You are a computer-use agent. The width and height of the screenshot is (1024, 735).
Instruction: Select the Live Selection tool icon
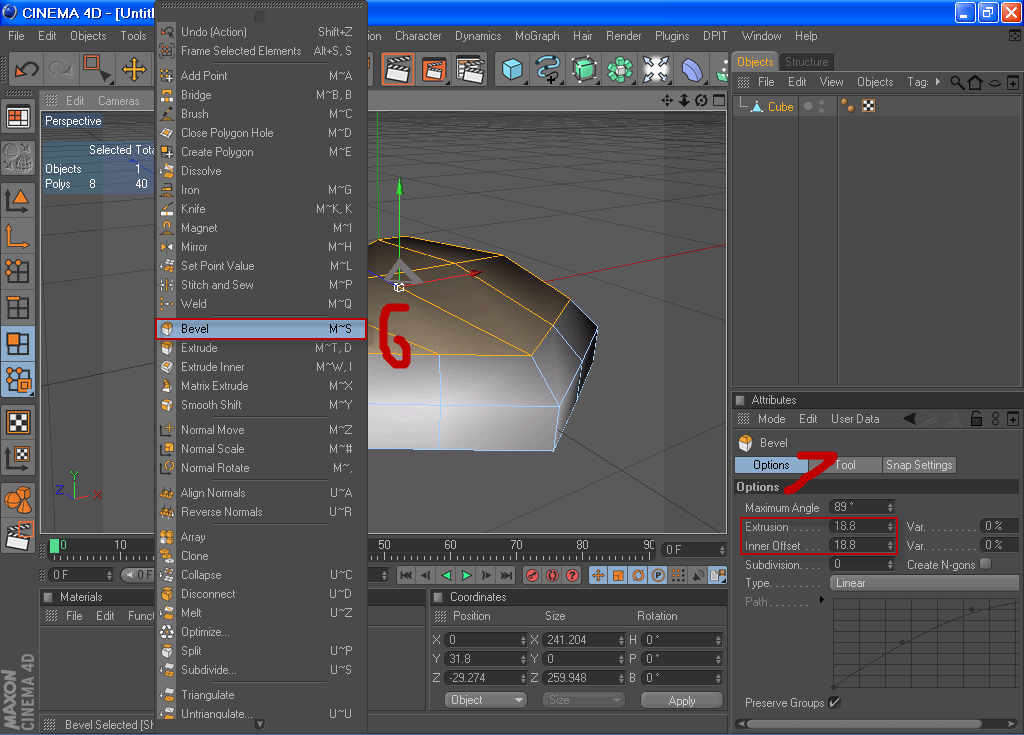tap(95, 69)
